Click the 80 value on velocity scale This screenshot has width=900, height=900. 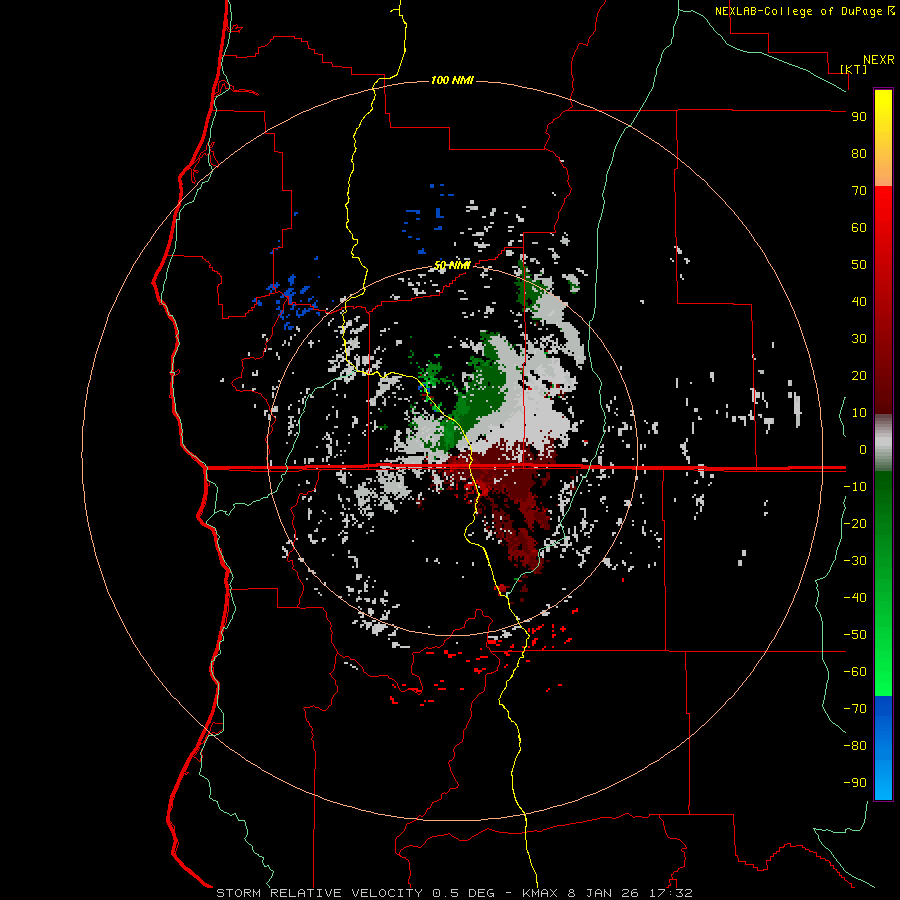click(859, 154)
